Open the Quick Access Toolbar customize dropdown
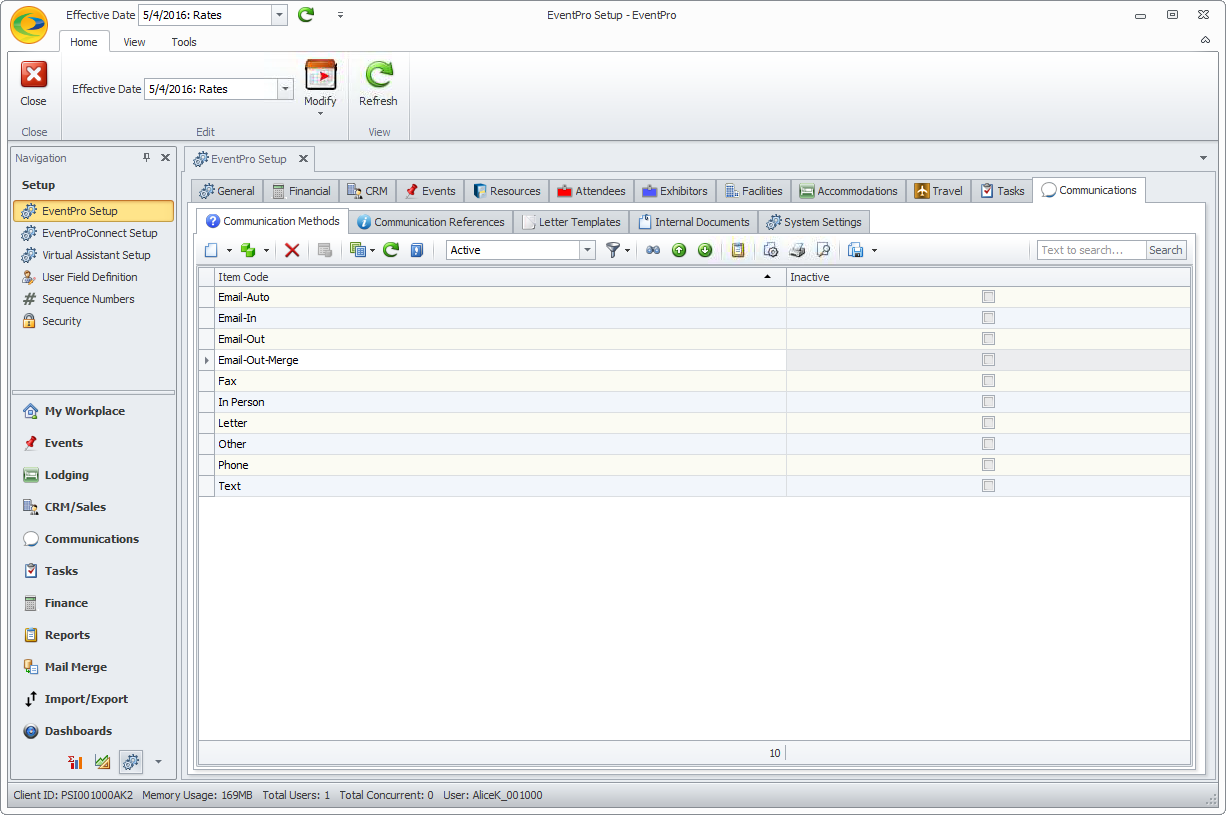The width and height of the screenshot is (1226, 815). pos(340,15)
